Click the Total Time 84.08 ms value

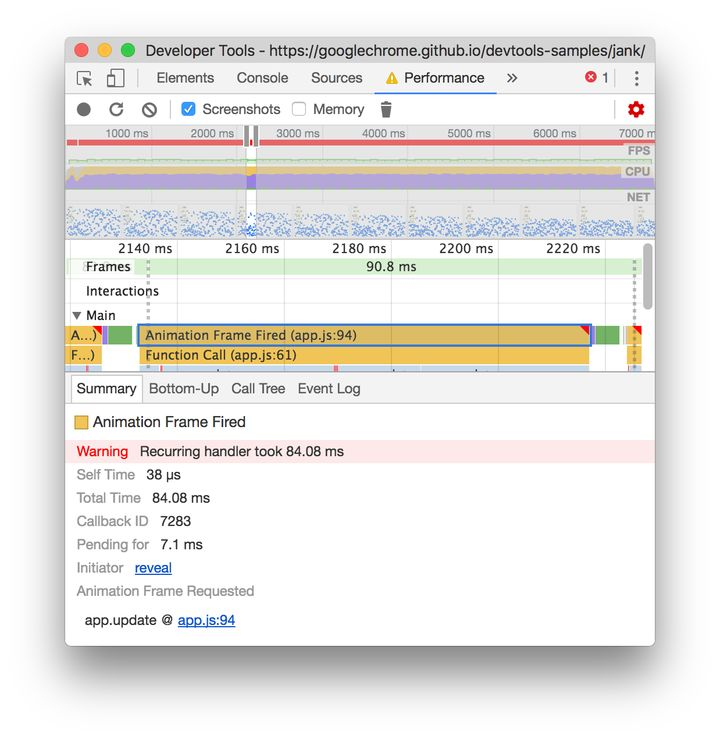click(x=181, y=498)
